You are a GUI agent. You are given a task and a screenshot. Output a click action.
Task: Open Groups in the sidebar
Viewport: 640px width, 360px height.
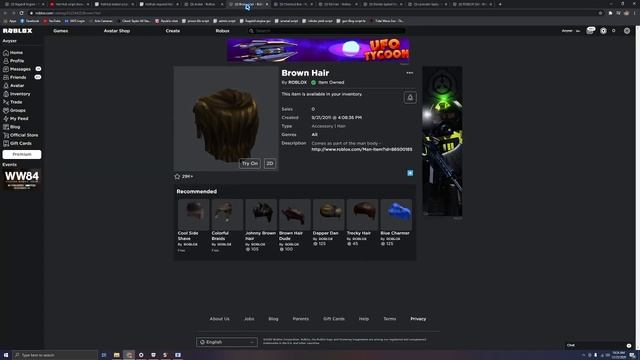(14, 110)
